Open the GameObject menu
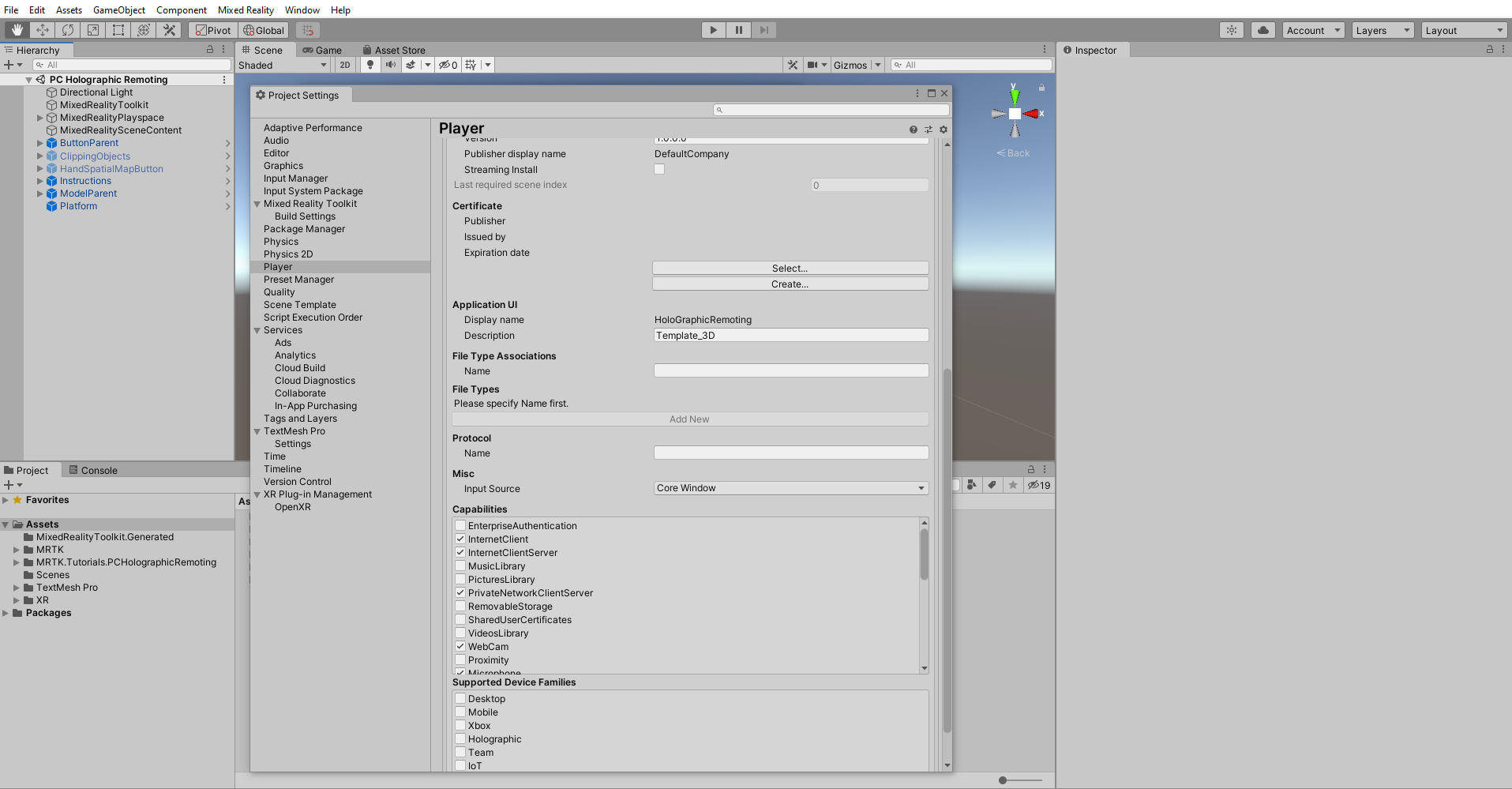 [x=119, y=9]
